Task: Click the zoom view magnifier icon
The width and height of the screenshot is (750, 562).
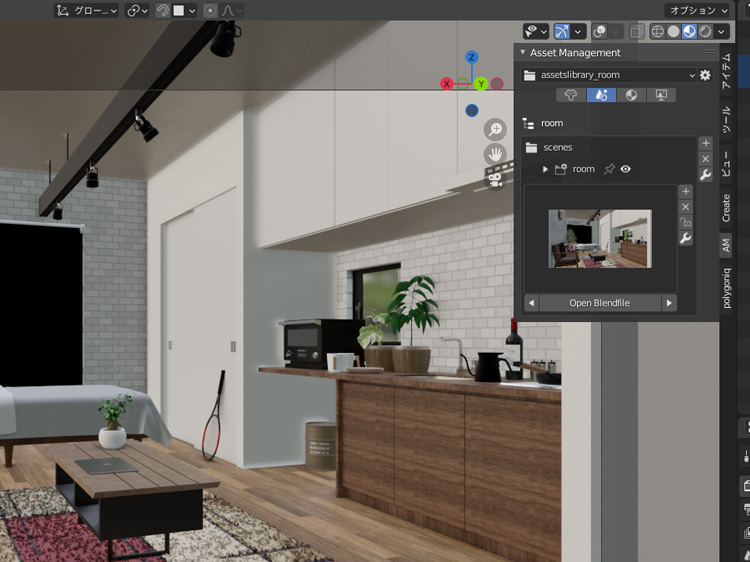Action: pyautogui.click(x=495, y=130)
